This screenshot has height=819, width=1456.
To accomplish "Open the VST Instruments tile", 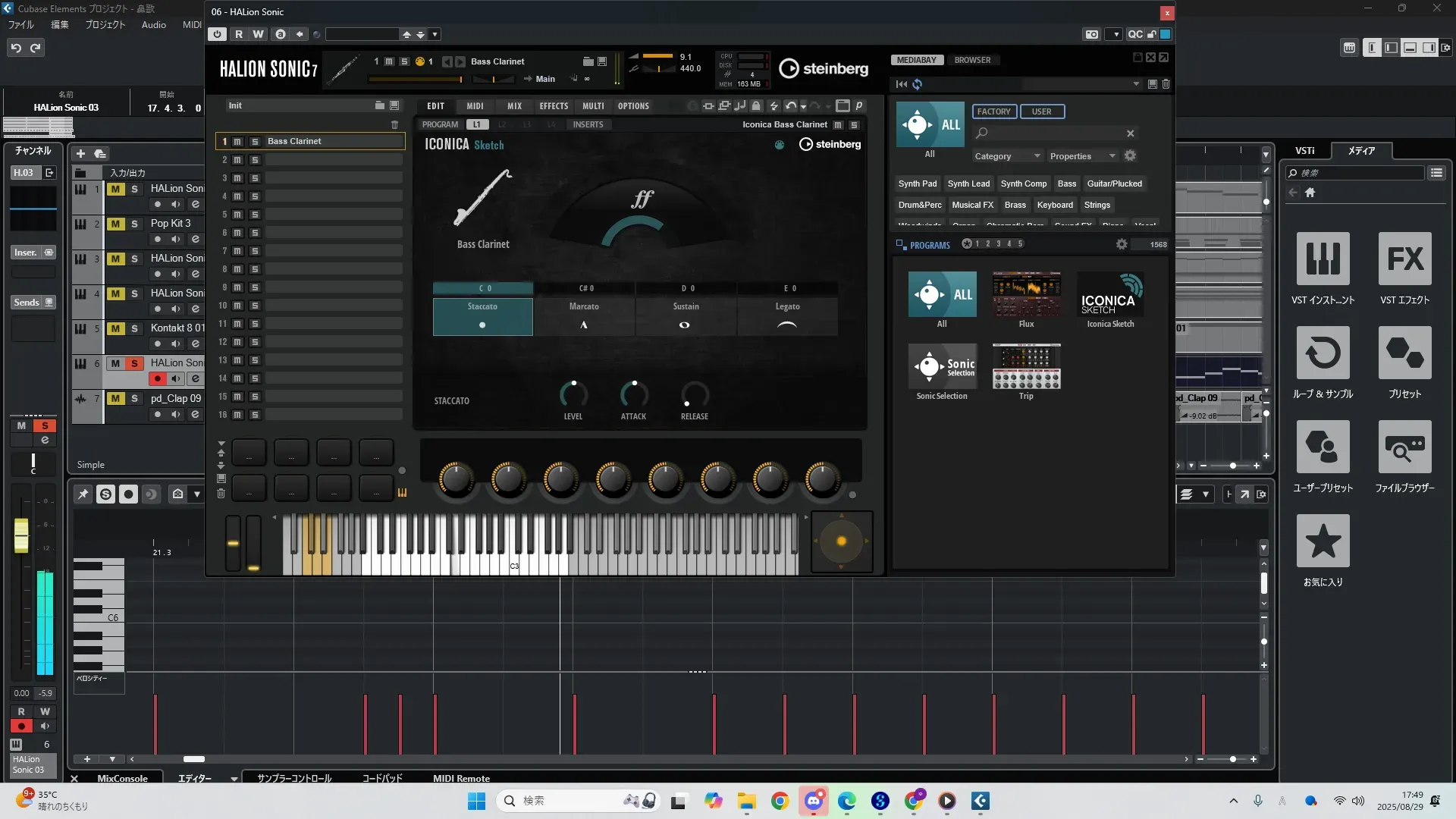I will coord(1323,259).
